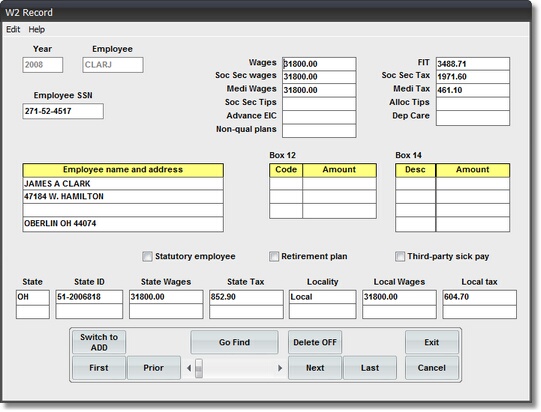Viewport: 541px width, 412px height.
Task: Jump to the First record
Action: click(x=99, y=368)
